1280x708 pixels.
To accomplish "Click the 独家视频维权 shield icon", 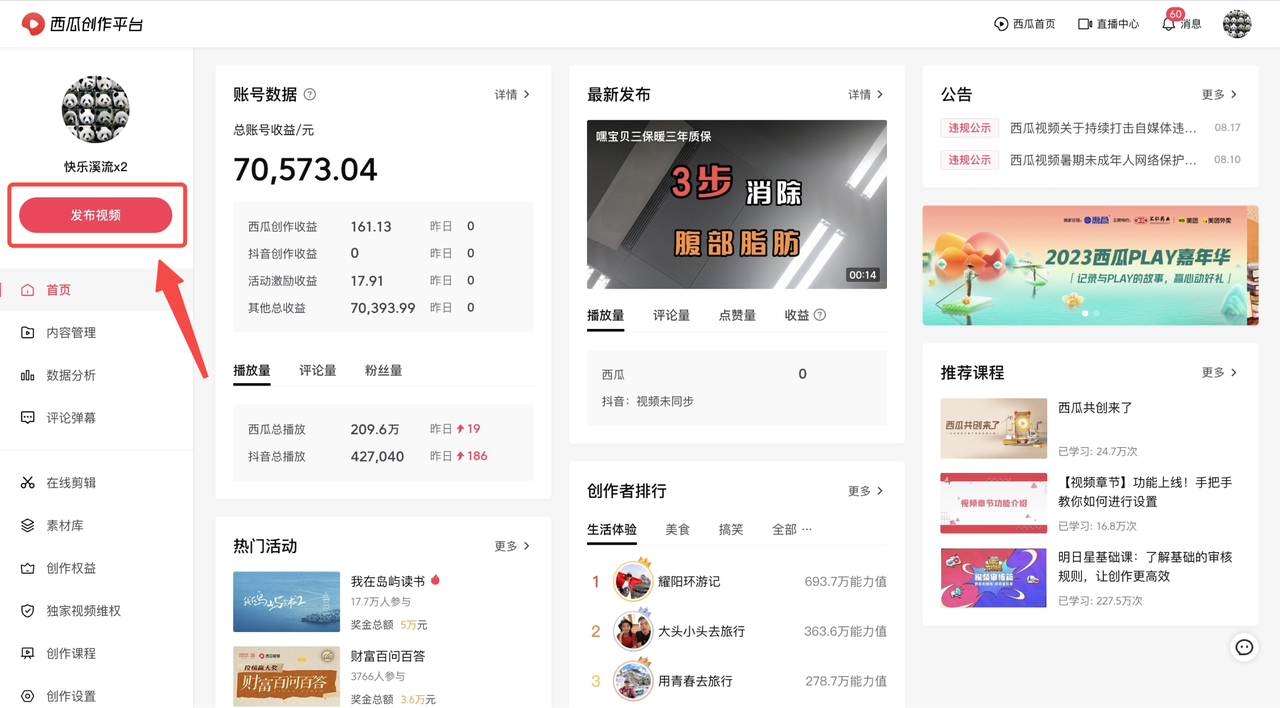I will [28, 611].
